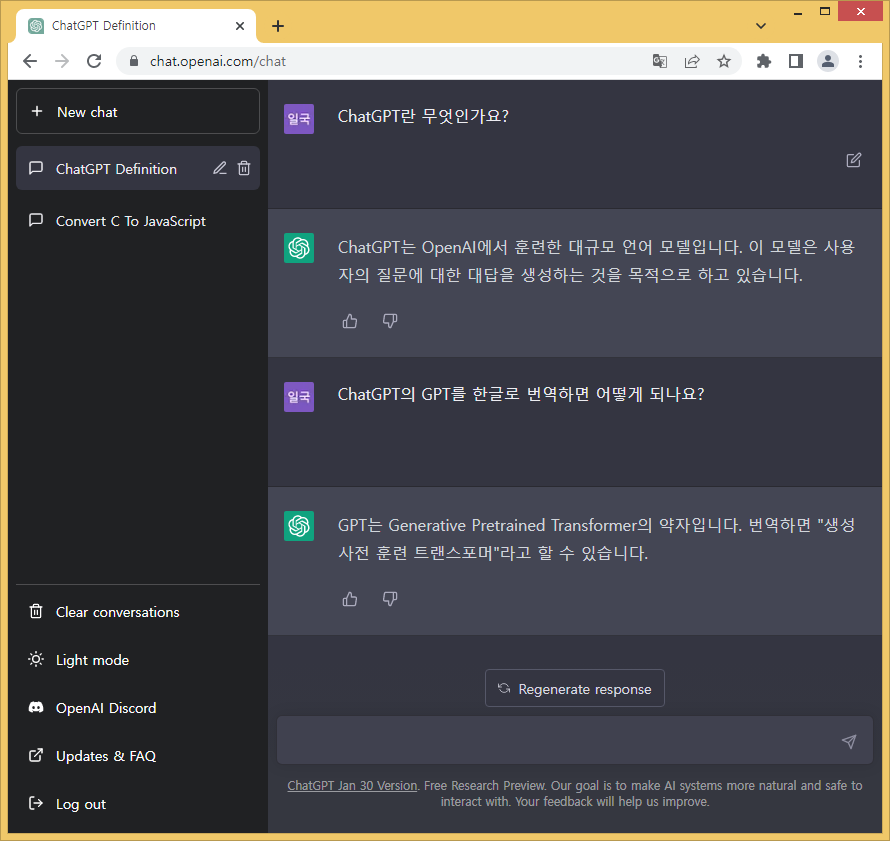Click Log out
The image size is (890, 841).
138,804
